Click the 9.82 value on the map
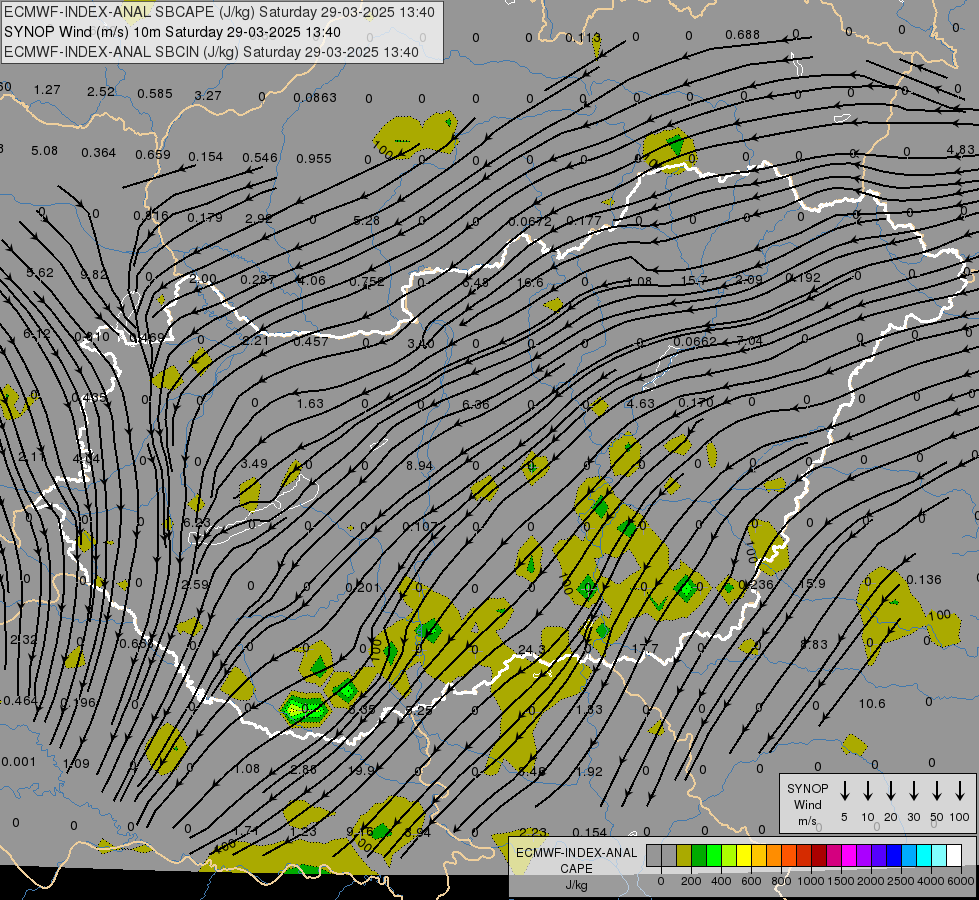Viewport: 979px width, 900px height. tap(94, 274)
